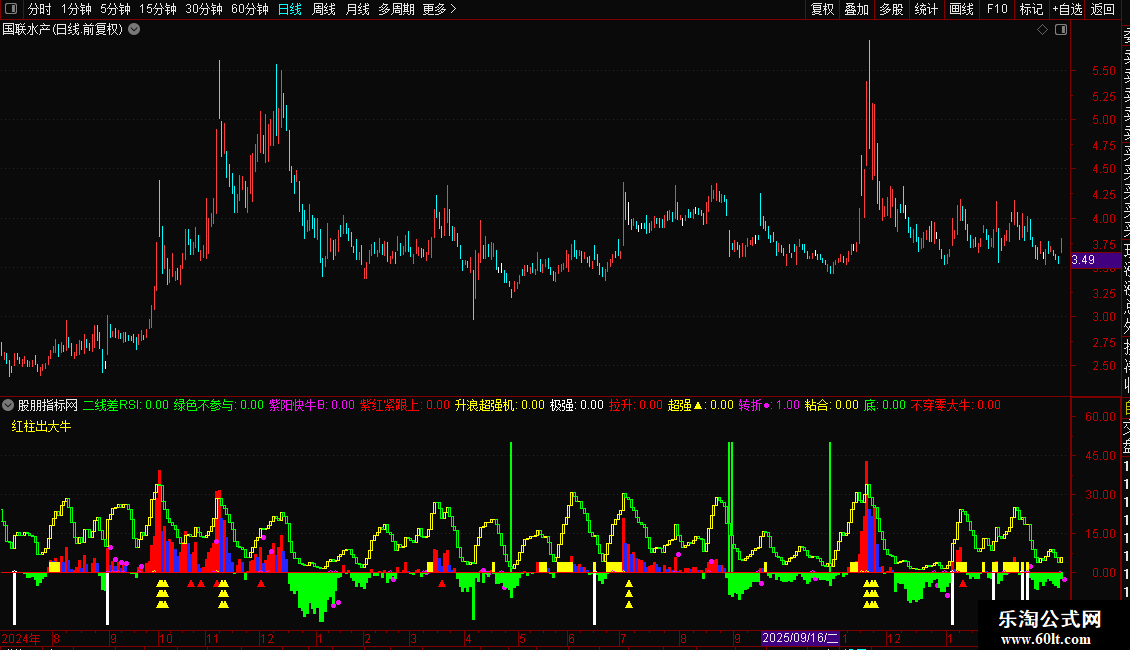Select the 15分钟 period tab
The image size is (1130, 650).
pos(158,9)
